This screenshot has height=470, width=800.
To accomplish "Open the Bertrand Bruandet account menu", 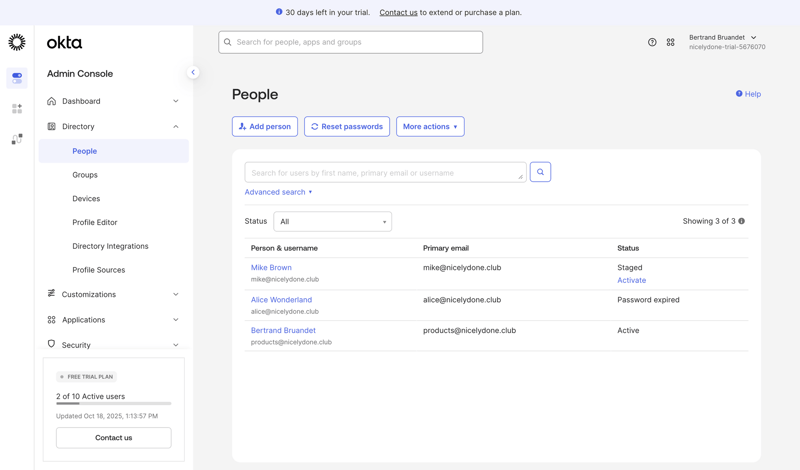I will click(727, 42).
